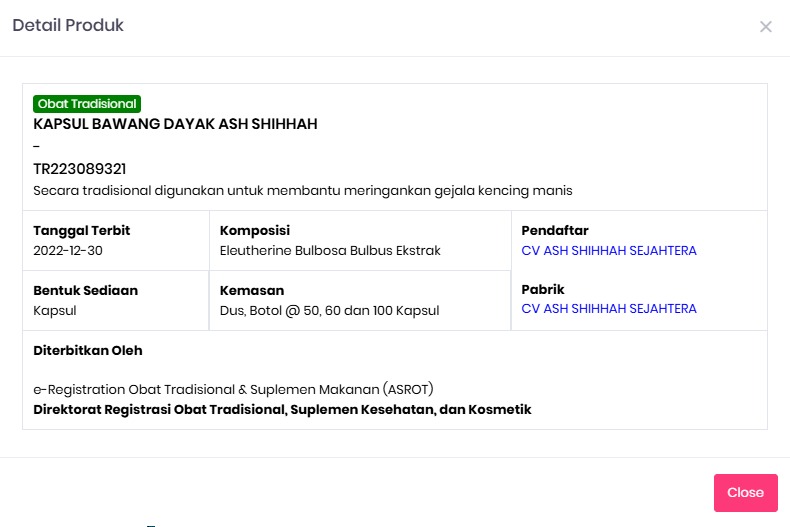The height and width of the screenshot is (527, 790).
Task: Click the Detail Produk dialog title
Action: pos(68,26)
